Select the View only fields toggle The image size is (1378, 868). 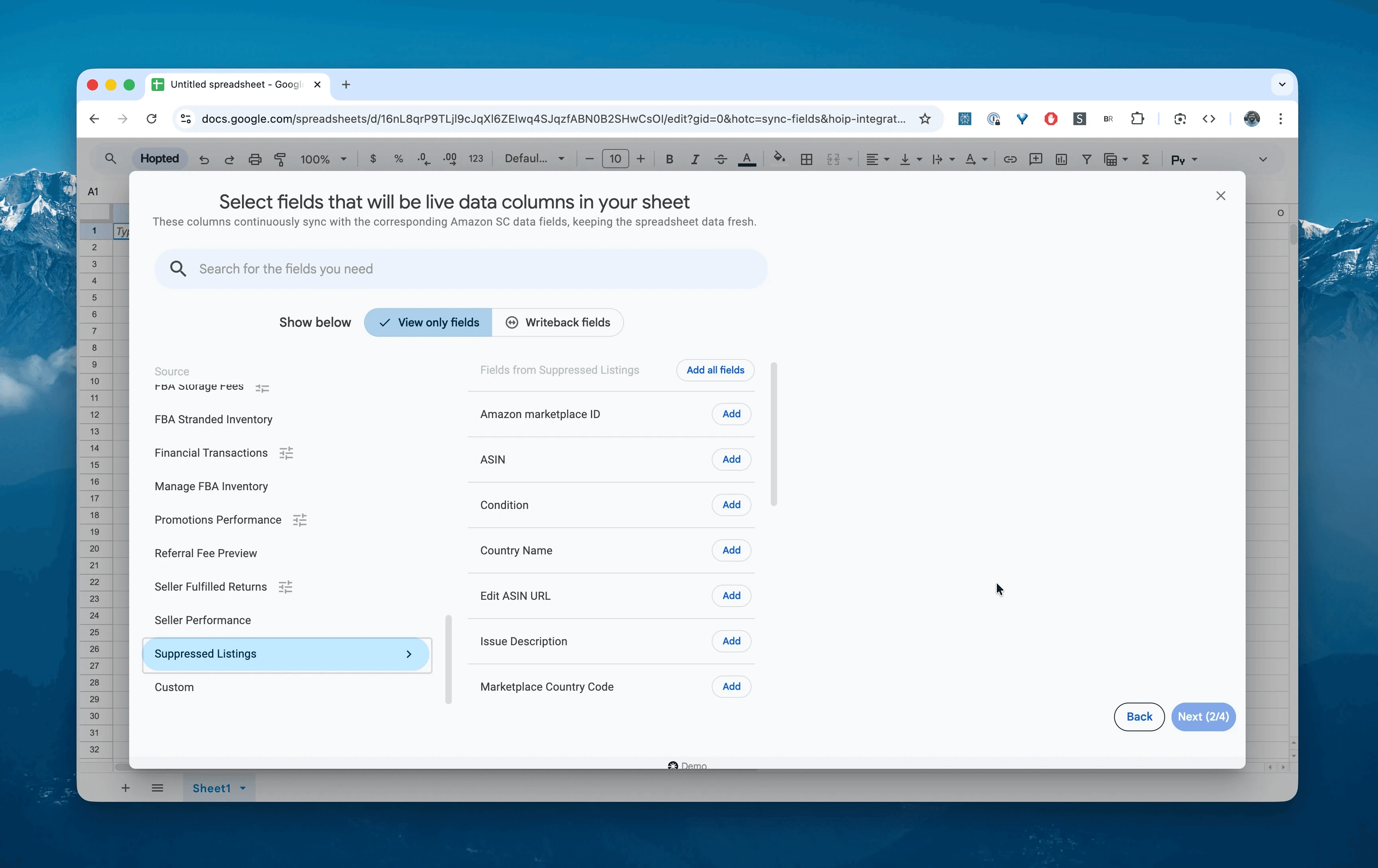pos(428,322)
